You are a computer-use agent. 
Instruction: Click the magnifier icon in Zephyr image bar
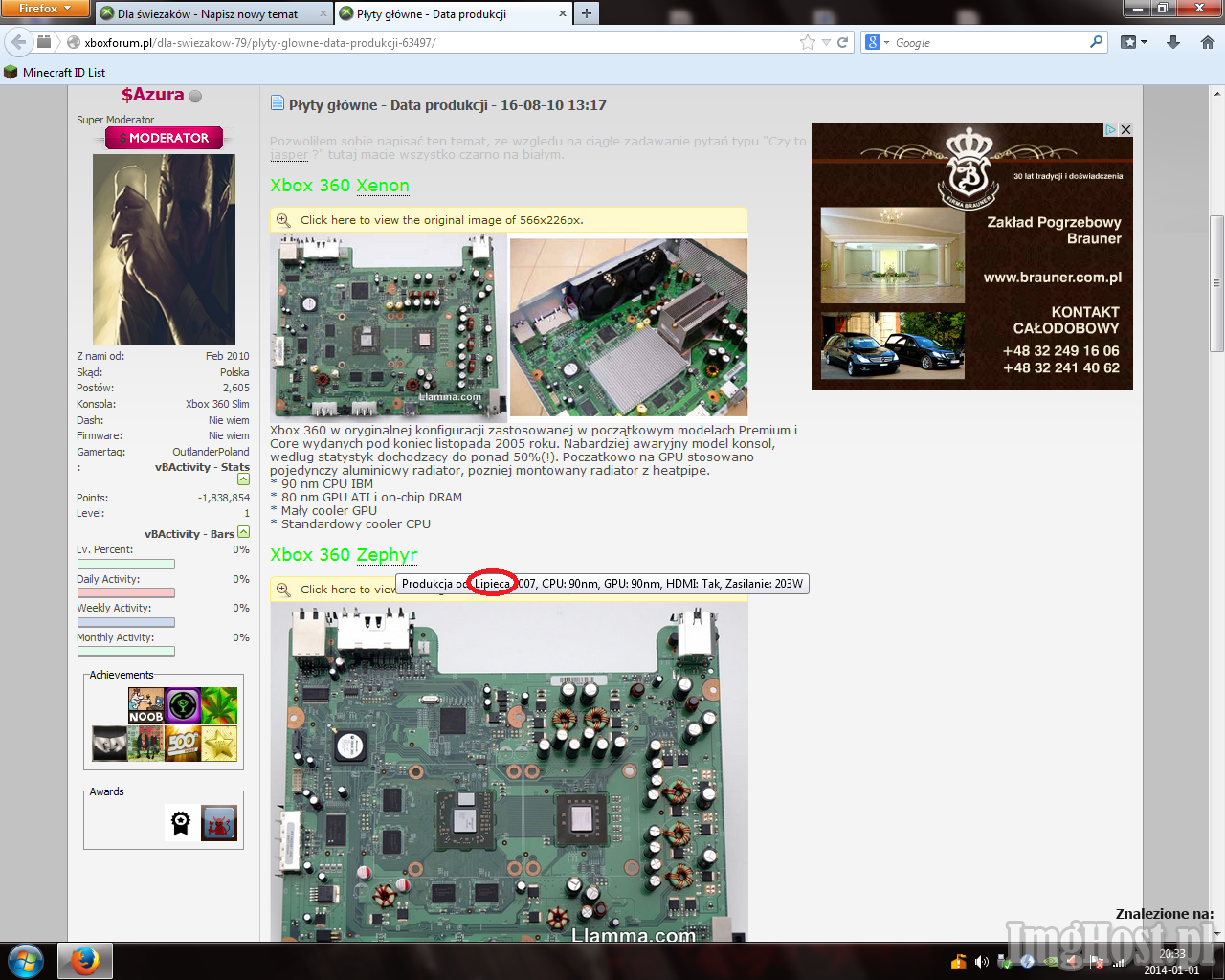pyautogui.click(x=283, y=590)
